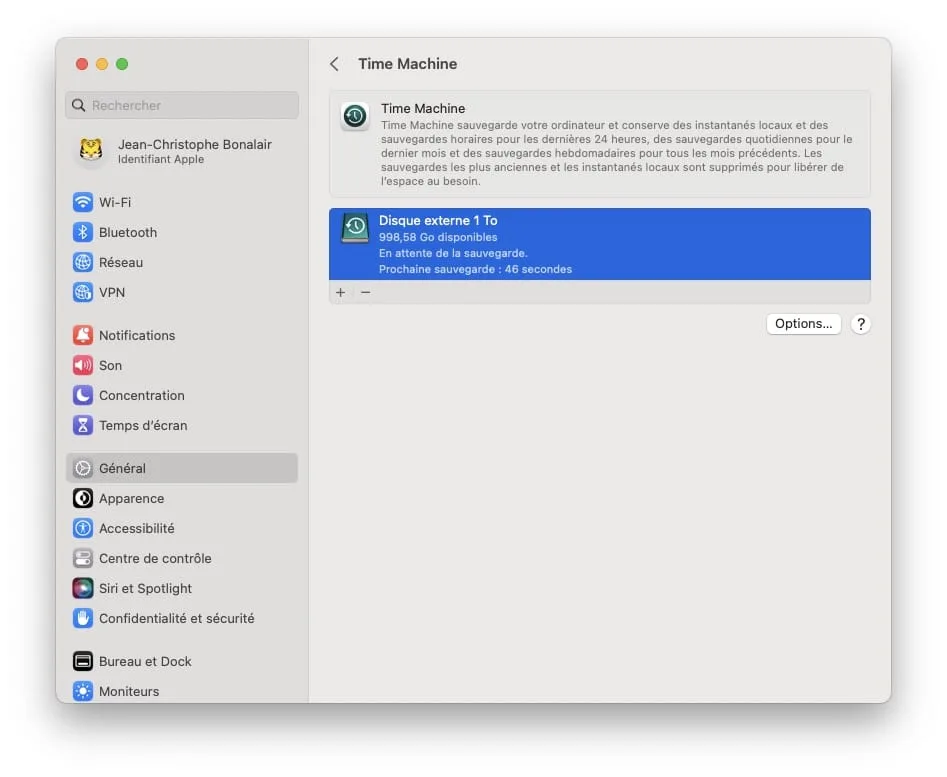Click the Moniteurs label

[x=129, y=691]
